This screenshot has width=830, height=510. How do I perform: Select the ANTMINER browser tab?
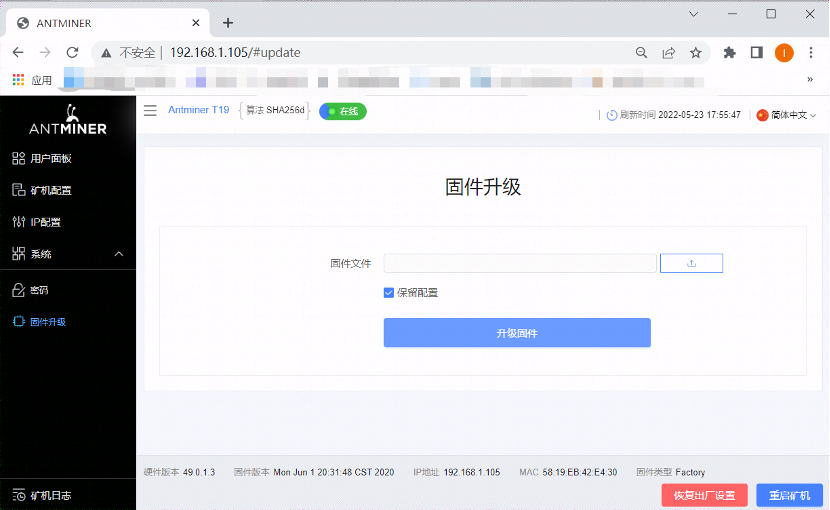pyautogui.click(x=108, y=23)
